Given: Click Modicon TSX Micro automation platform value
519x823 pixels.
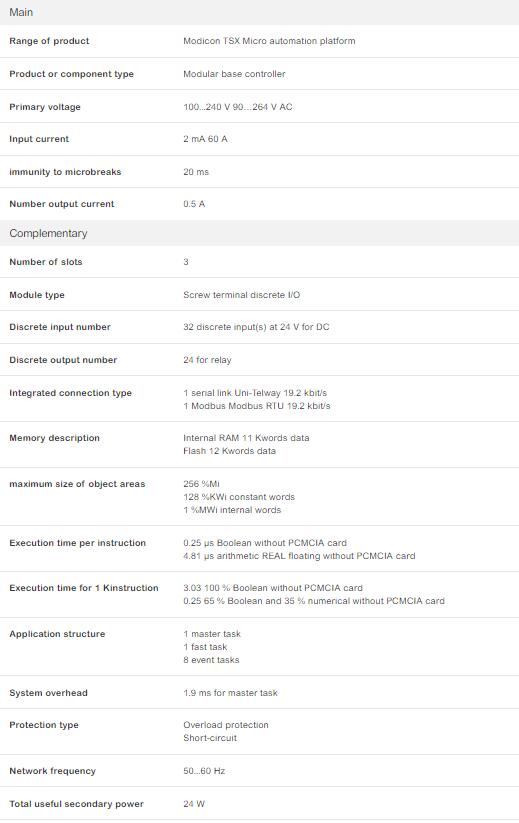Looking at the screenshot, I should tap(269, 41).
